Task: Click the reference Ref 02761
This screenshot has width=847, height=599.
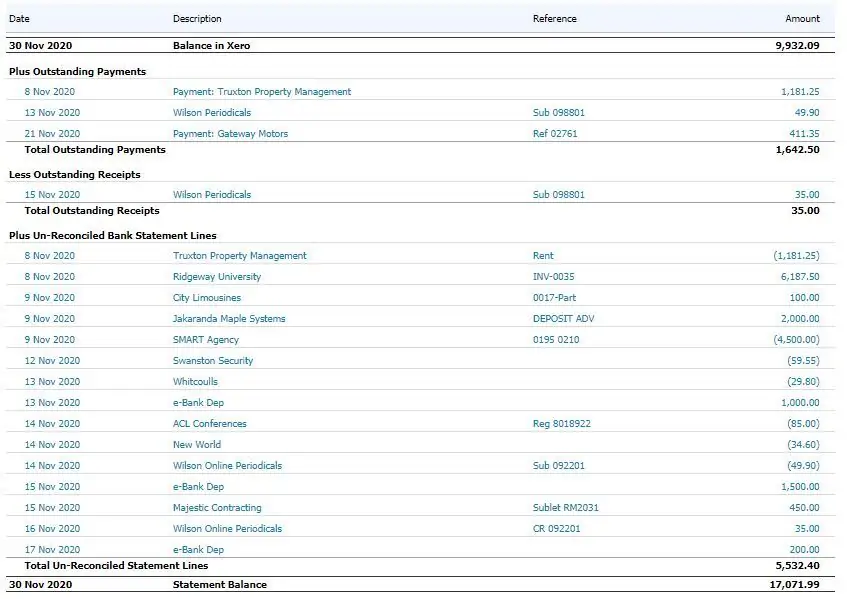Action: 555,134
